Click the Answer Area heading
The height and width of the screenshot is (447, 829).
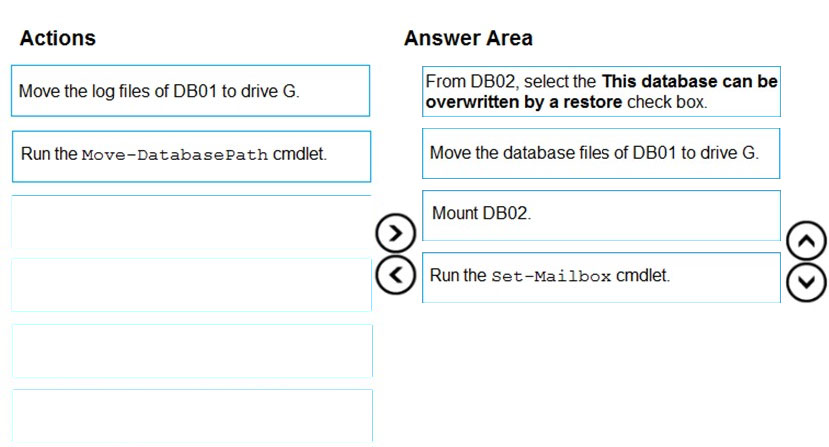click(468, 38)
